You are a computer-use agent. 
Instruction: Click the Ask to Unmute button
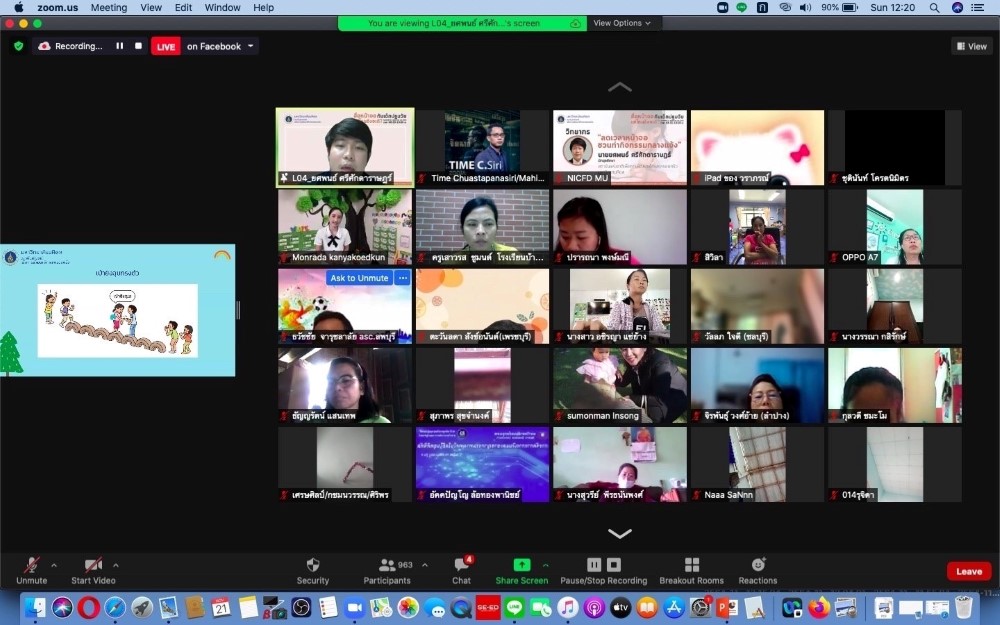click(359, 278)
